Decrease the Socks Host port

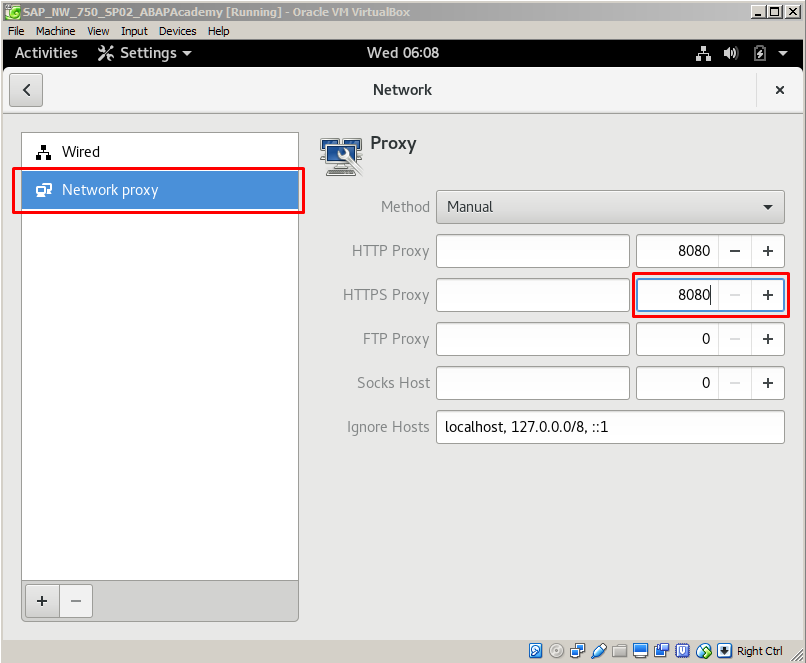click(735, 383)
